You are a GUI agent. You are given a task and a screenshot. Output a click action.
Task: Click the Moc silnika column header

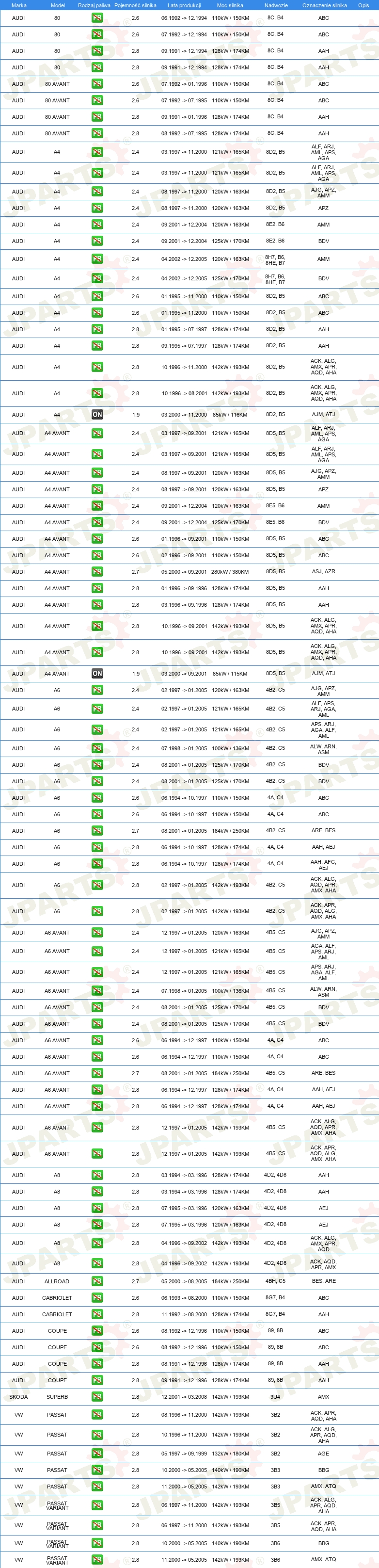pyautogui.click(x=230, y=5)
